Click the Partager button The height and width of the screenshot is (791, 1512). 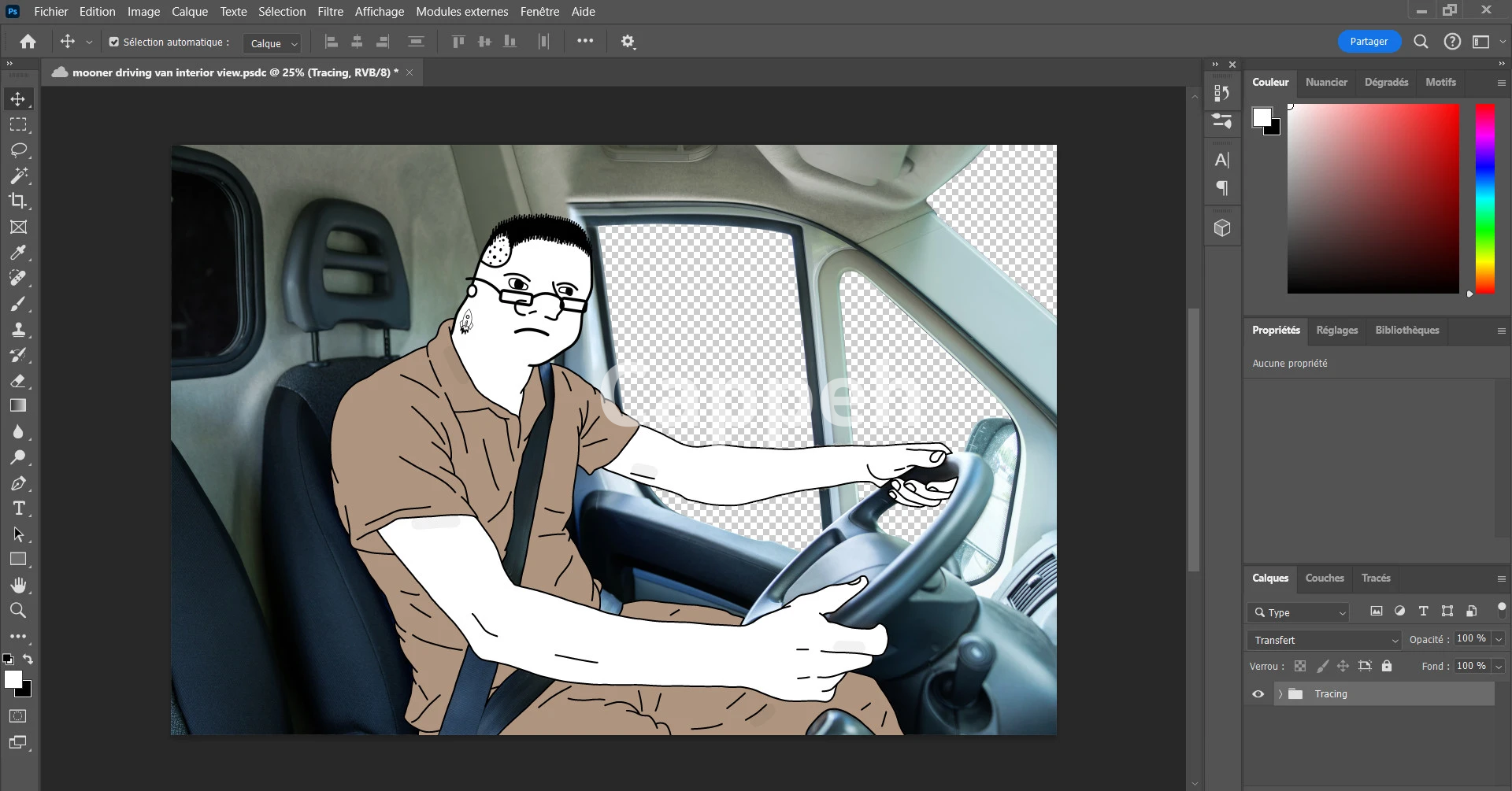(x=1369, y=42)
